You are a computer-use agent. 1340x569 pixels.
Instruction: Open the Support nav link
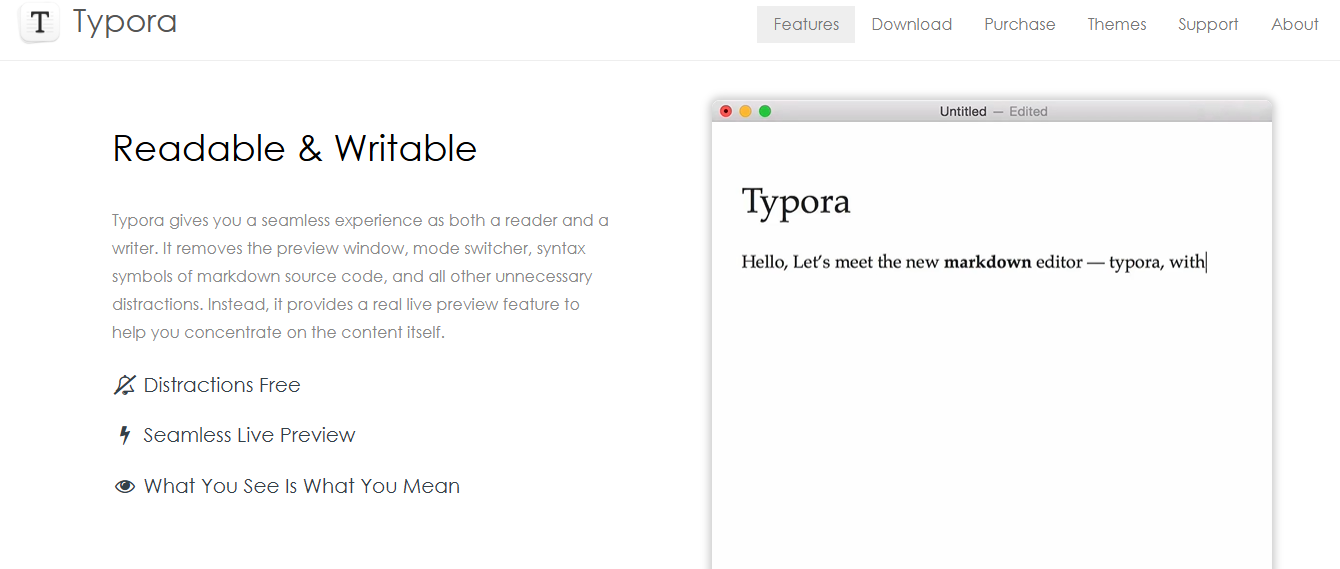[1208, 24]
